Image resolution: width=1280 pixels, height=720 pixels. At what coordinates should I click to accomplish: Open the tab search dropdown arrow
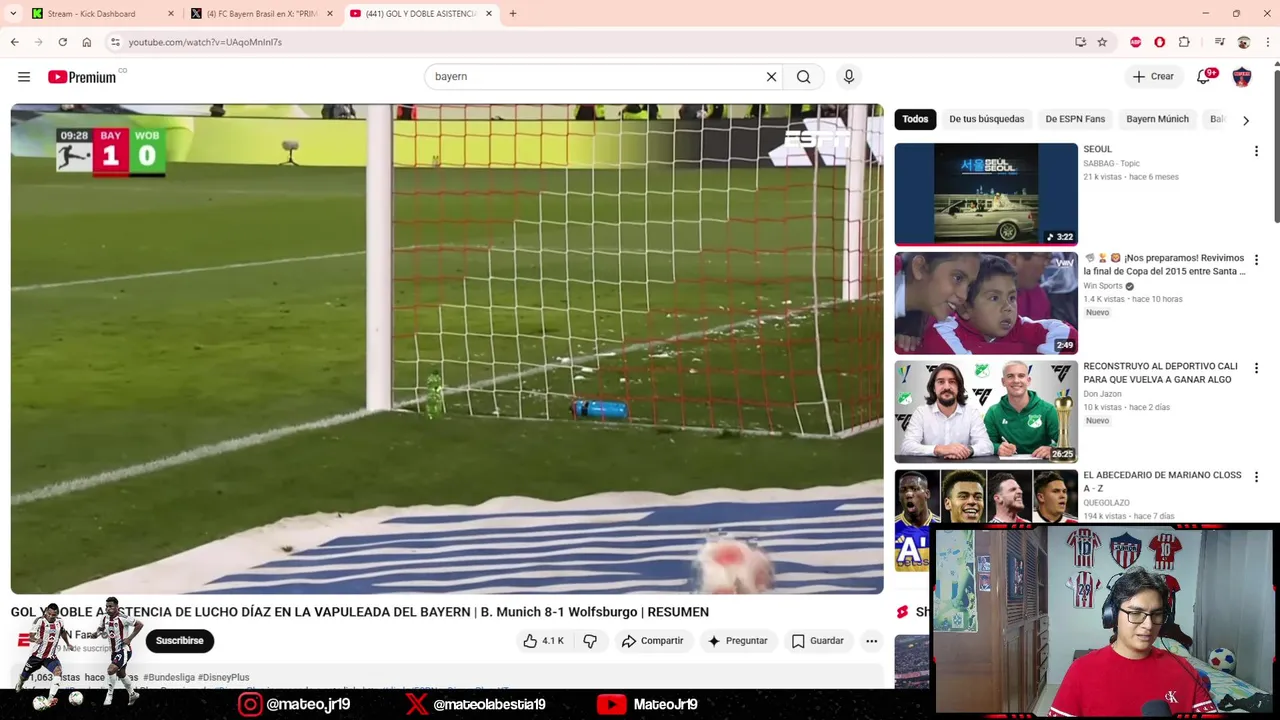point(13,14)
